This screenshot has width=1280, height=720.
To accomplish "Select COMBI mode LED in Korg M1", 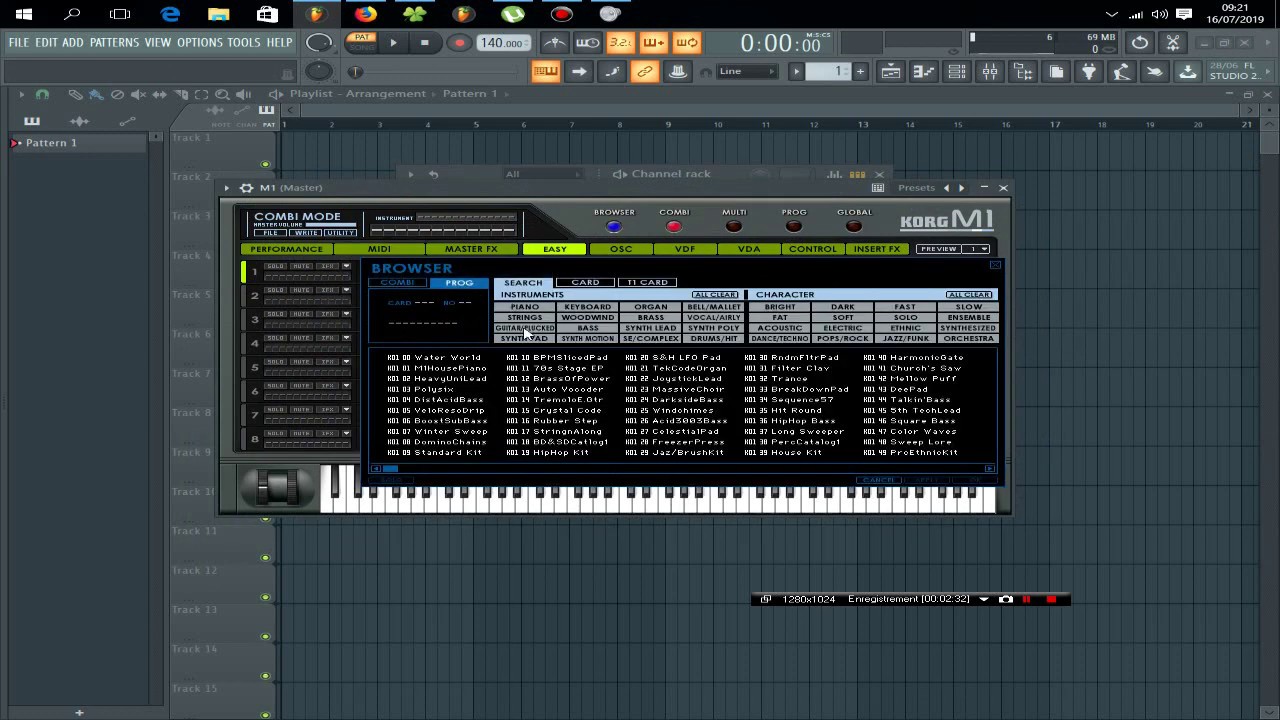I will click(x=674, y=227).
